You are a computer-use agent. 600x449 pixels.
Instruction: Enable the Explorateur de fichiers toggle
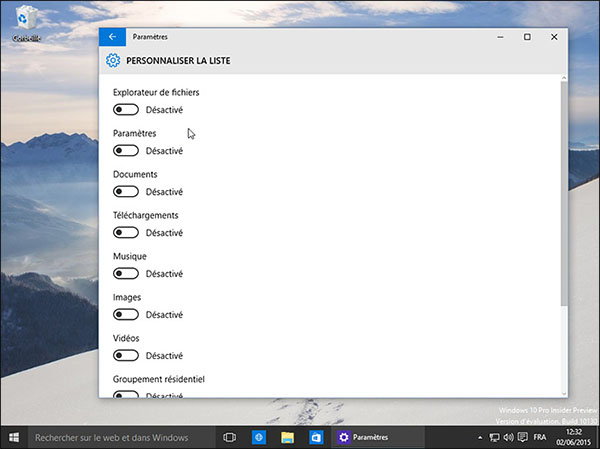(126, 110)
